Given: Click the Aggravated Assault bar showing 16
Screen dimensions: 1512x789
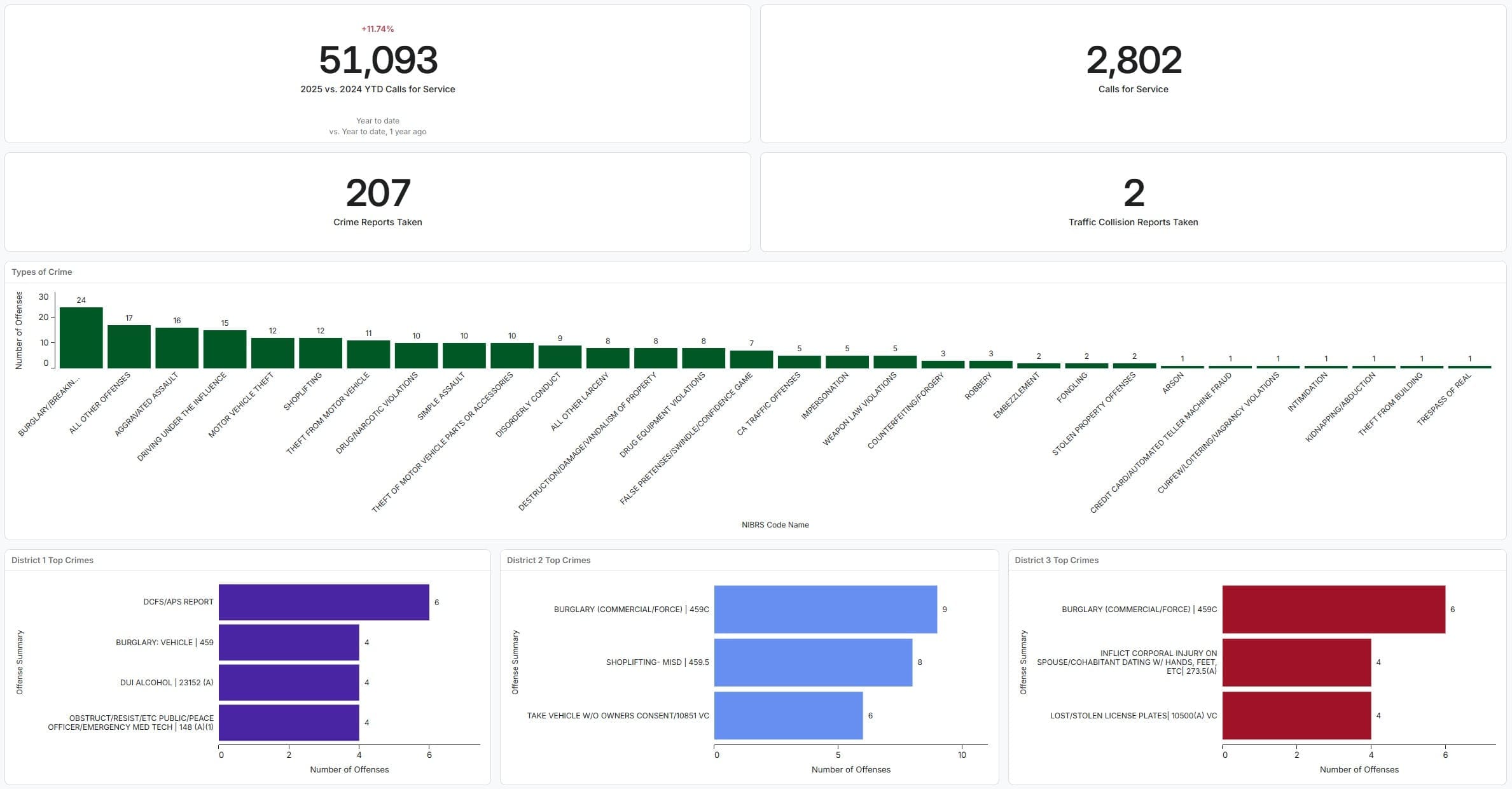Looking at the screenshot, I should pos(177,348).
